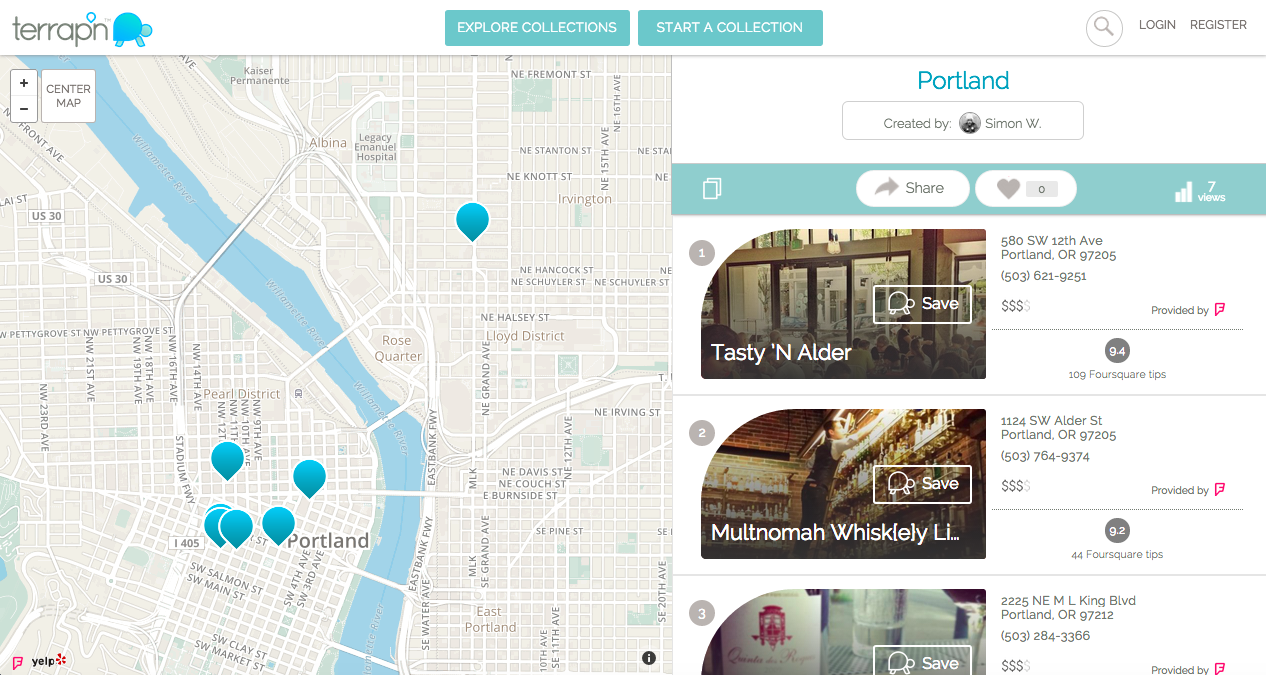View the 7 views stats icon
This screenshot has width=1266, height=675.
[x=1200, y=191]
